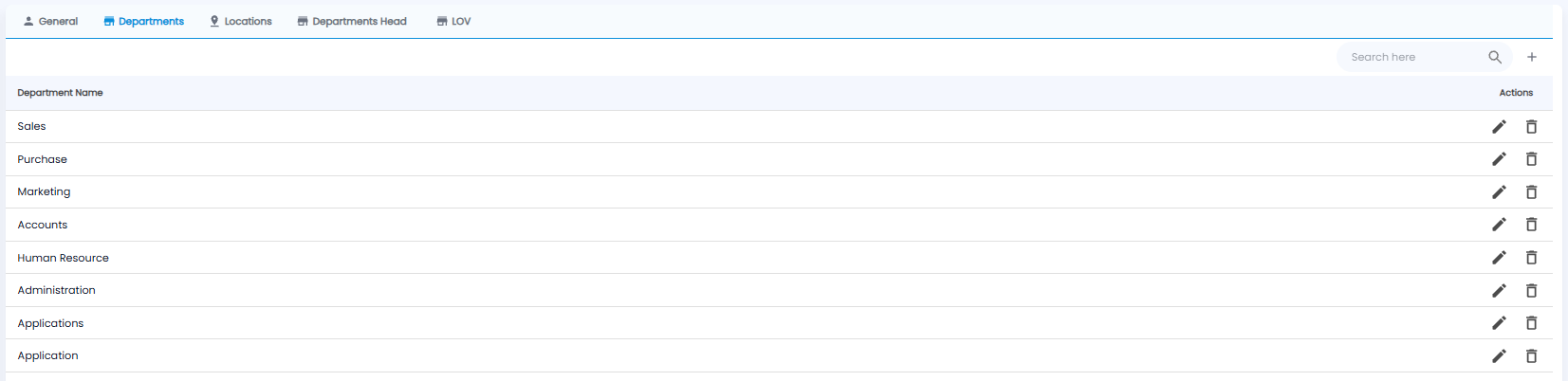
Task: Edit the Accounts department
Action: click(1499, 225)
